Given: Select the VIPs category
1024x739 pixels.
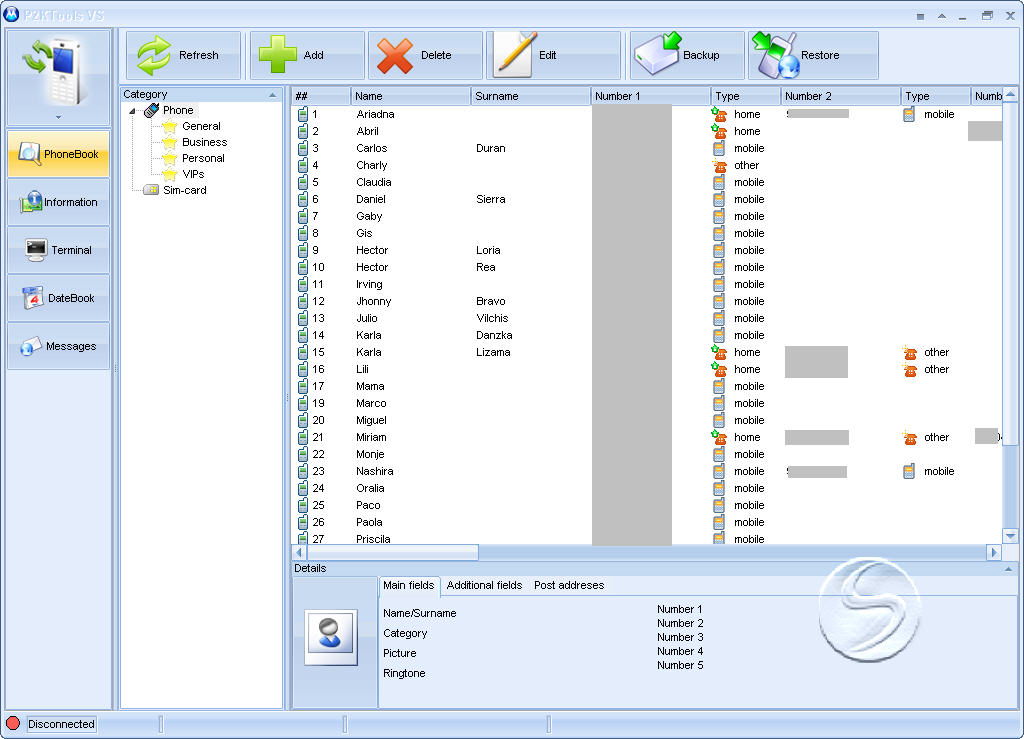Looking at the screenshot, I should tap(193, 174).
